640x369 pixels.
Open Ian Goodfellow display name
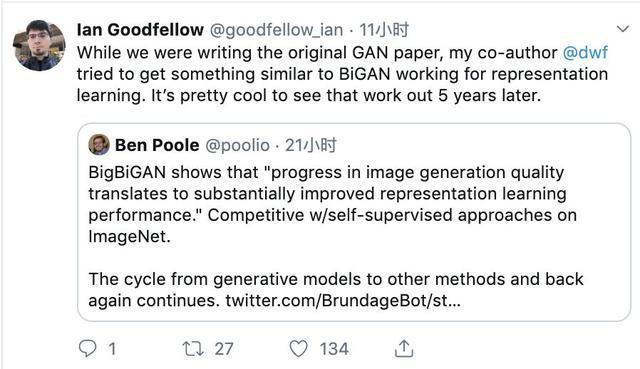coord(140,30)
